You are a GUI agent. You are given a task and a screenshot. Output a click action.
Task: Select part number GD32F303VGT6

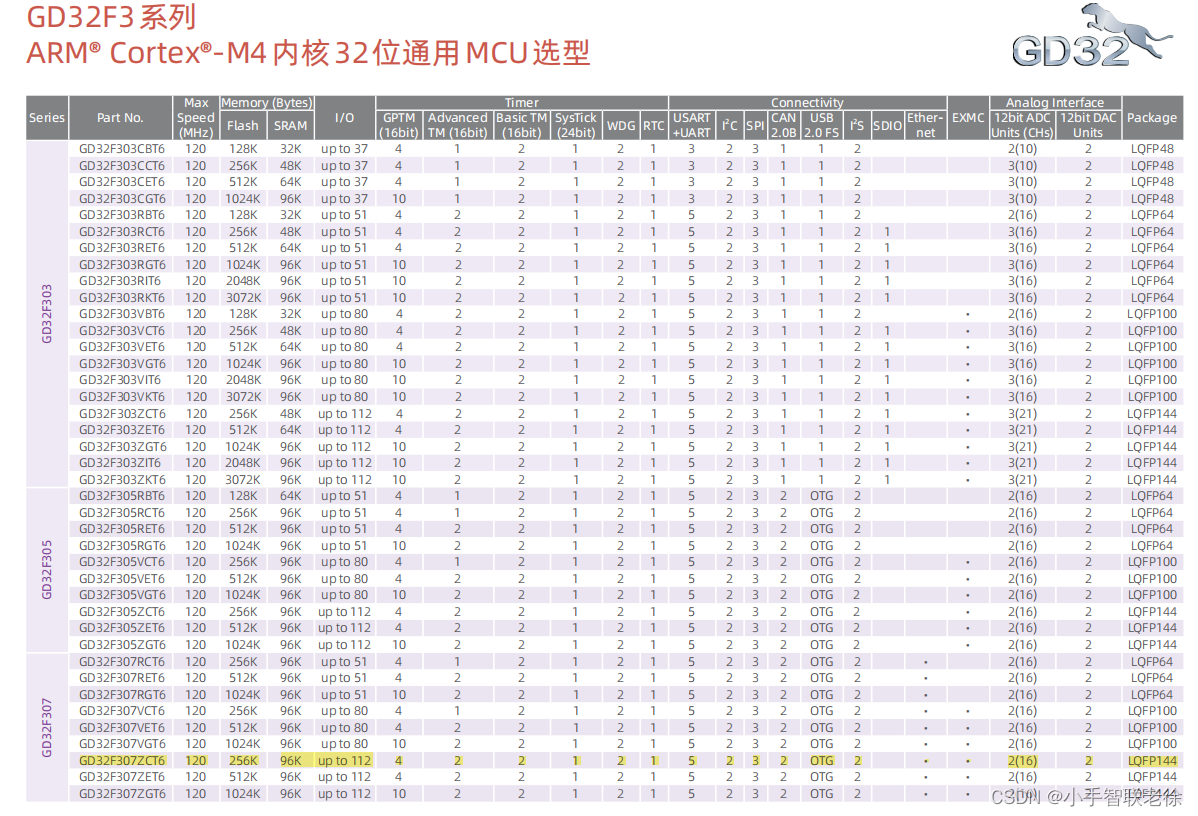point(122,364)
